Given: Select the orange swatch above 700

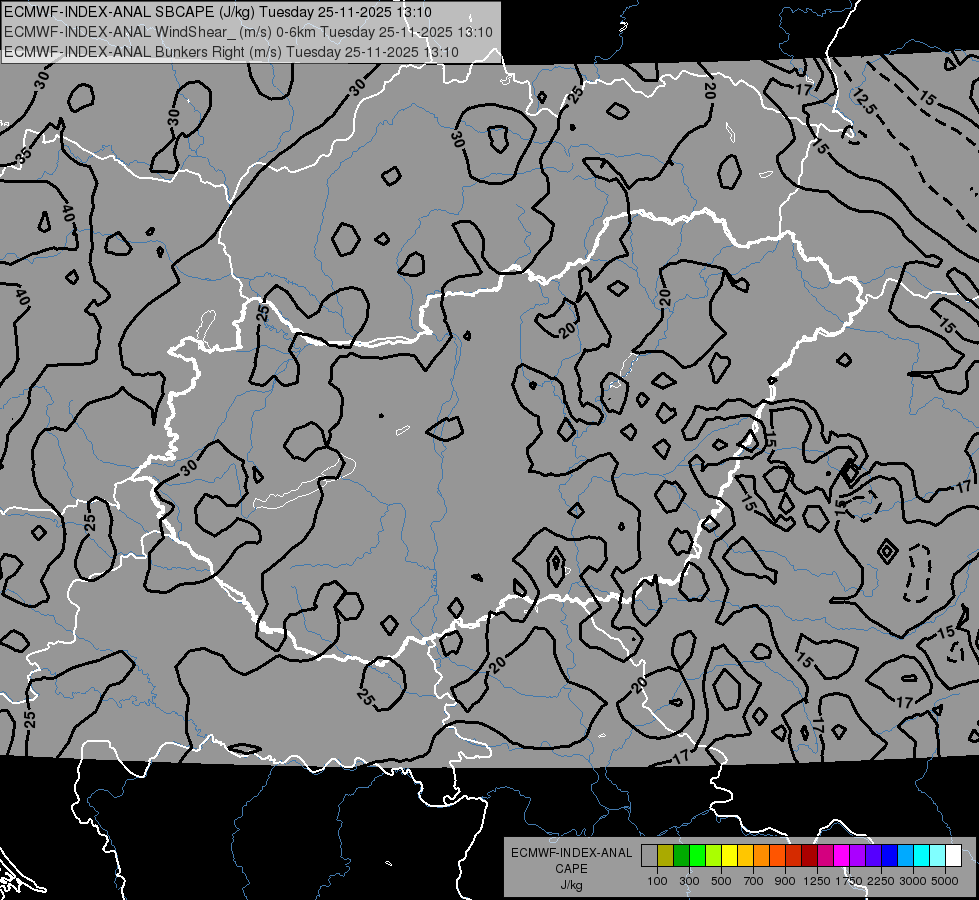Looking at the screenshot, I should [761, 856].
